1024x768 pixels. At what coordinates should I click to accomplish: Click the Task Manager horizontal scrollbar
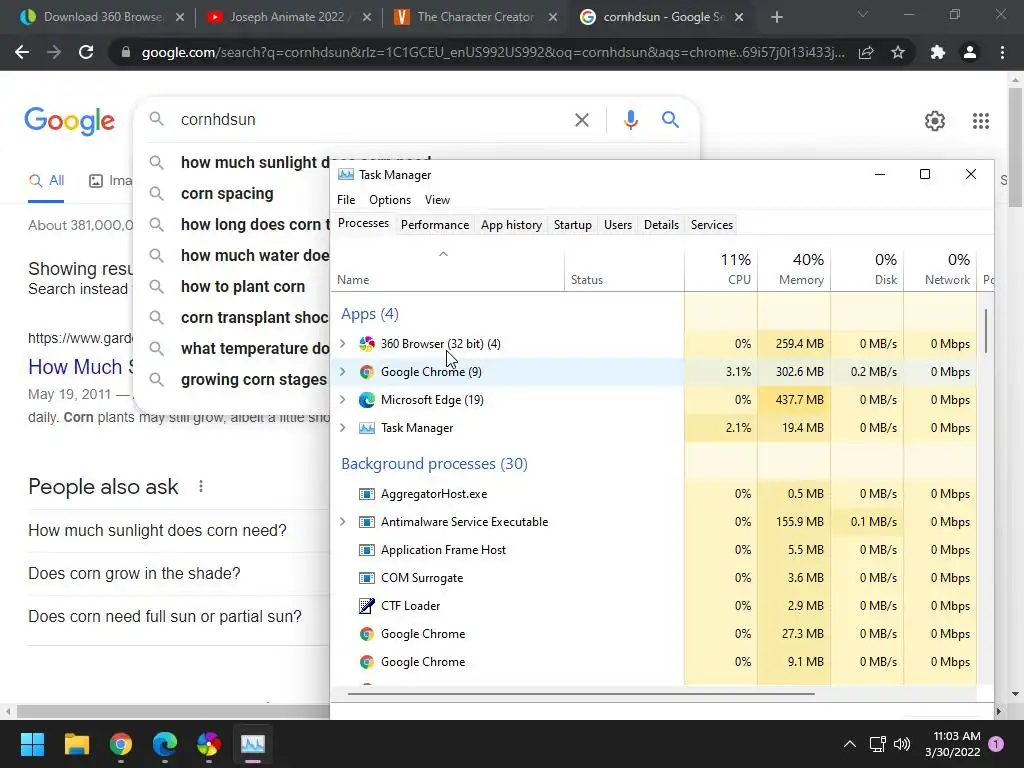[x=581, y=694]
